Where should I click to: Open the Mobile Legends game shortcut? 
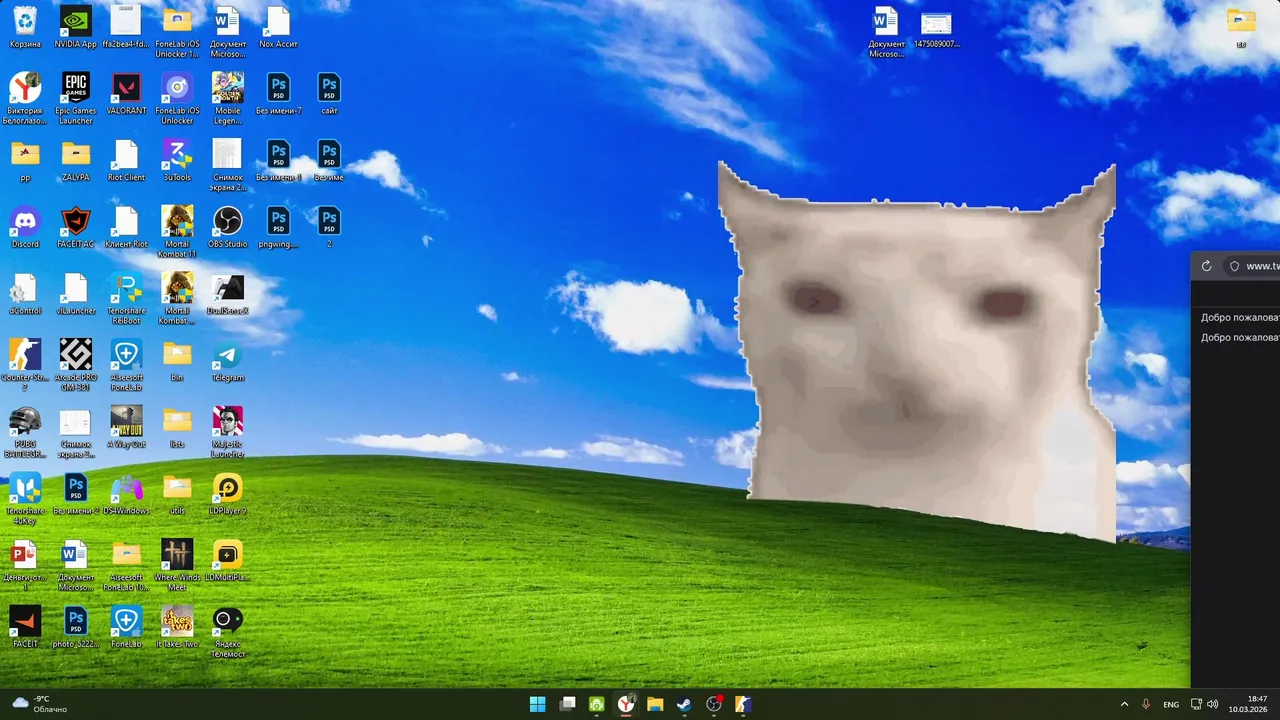coord(228,98)
